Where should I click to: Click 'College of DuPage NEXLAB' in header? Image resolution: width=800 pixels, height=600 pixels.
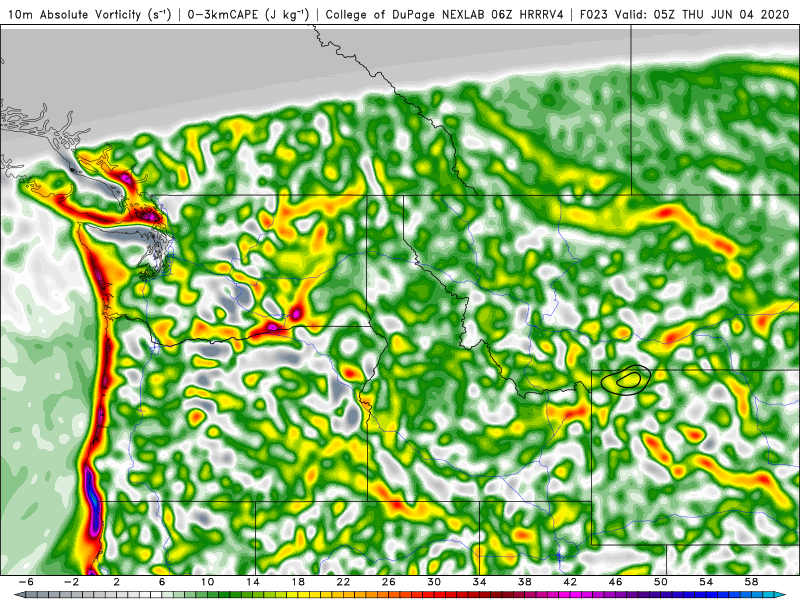click(x=406, y=14)
